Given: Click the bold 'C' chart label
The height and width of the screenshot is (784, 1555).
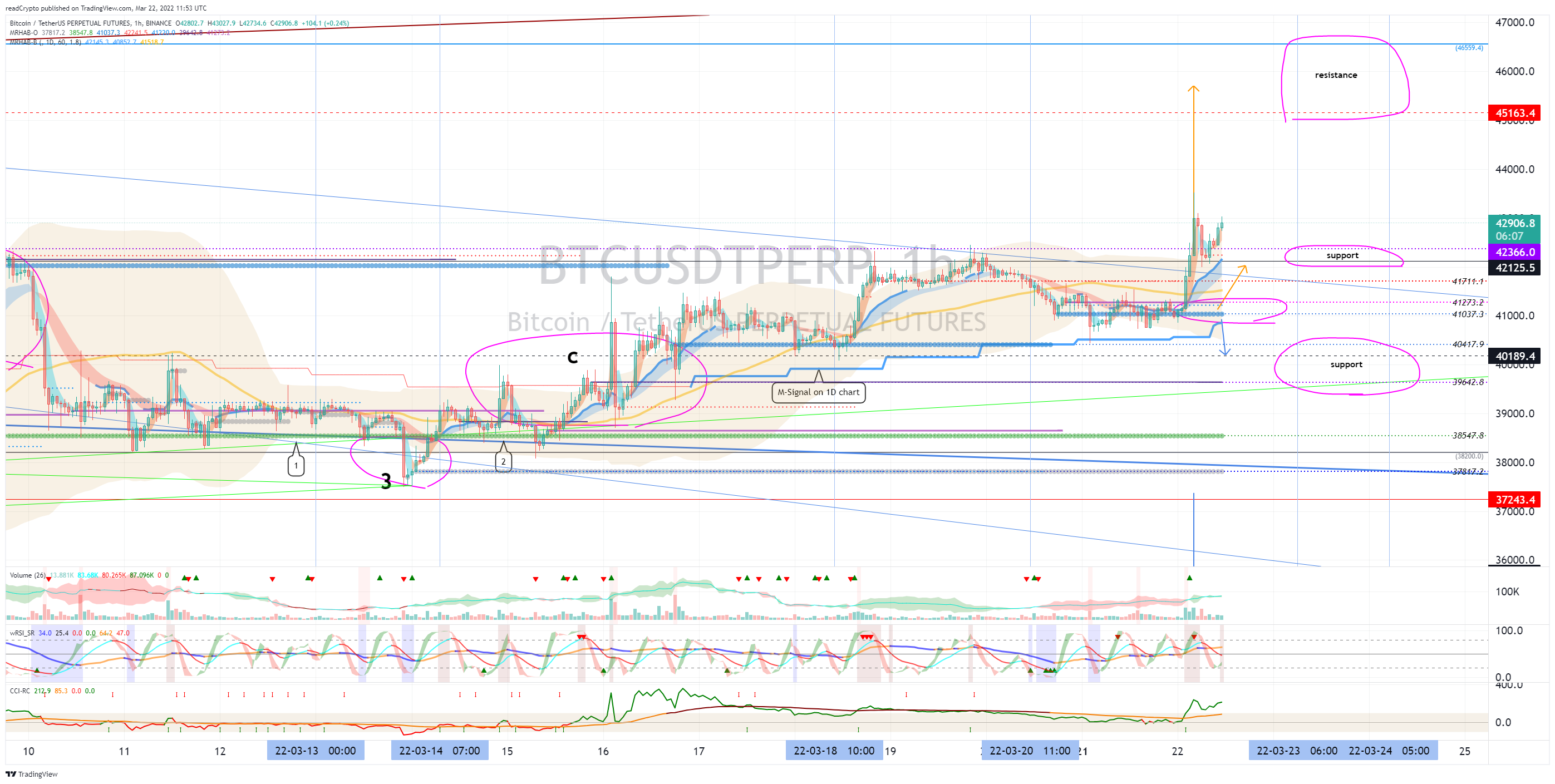Looking at the screenshot, I should pyautogui.click(x=573, y=358).
